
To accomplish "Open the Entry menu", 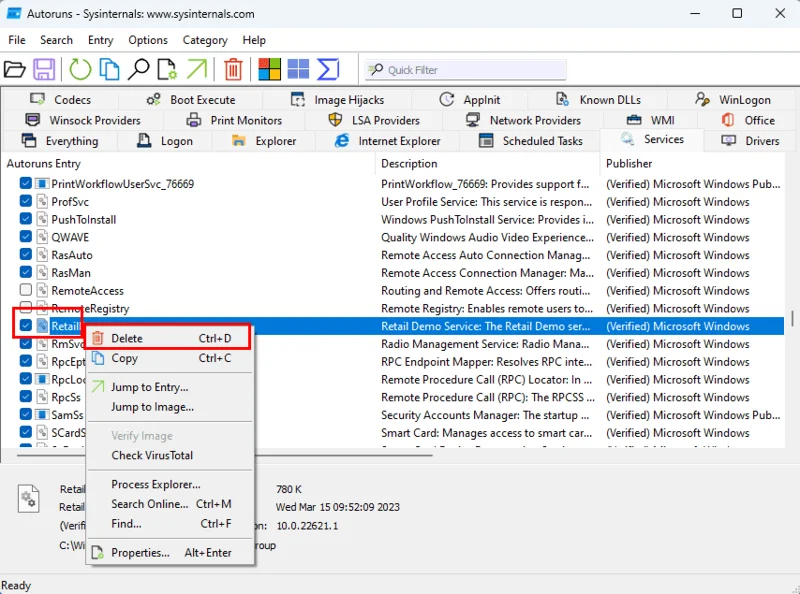I will [101, 40].
